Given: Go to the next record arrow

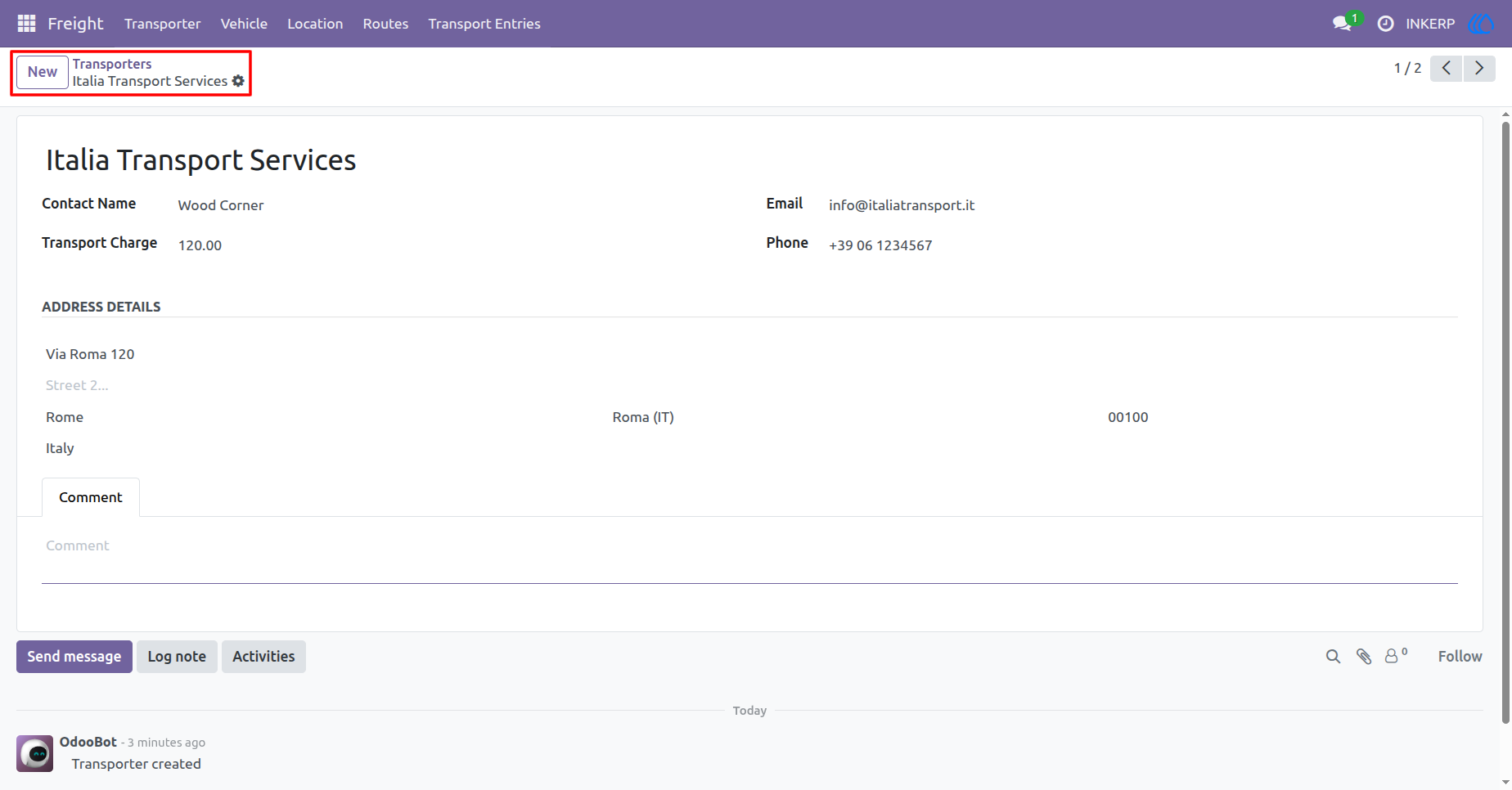Looking at the screenshot, I should point(1479,68).
